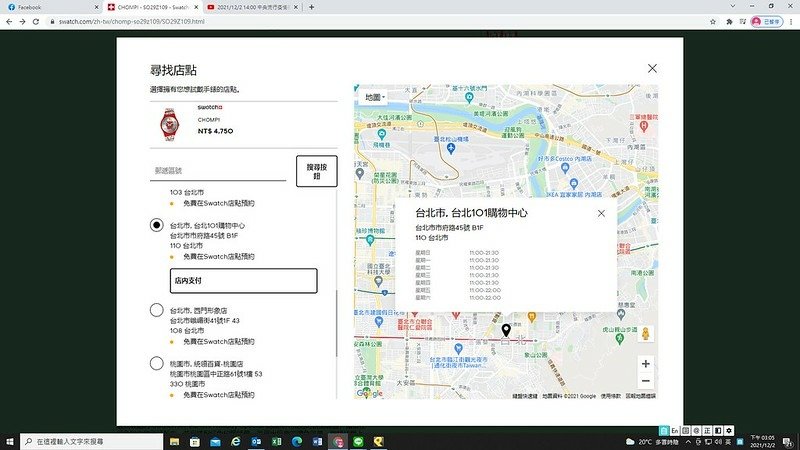800x450 pixels.
Task: Open Chrome three-dot menu
Action: [791, 21]
